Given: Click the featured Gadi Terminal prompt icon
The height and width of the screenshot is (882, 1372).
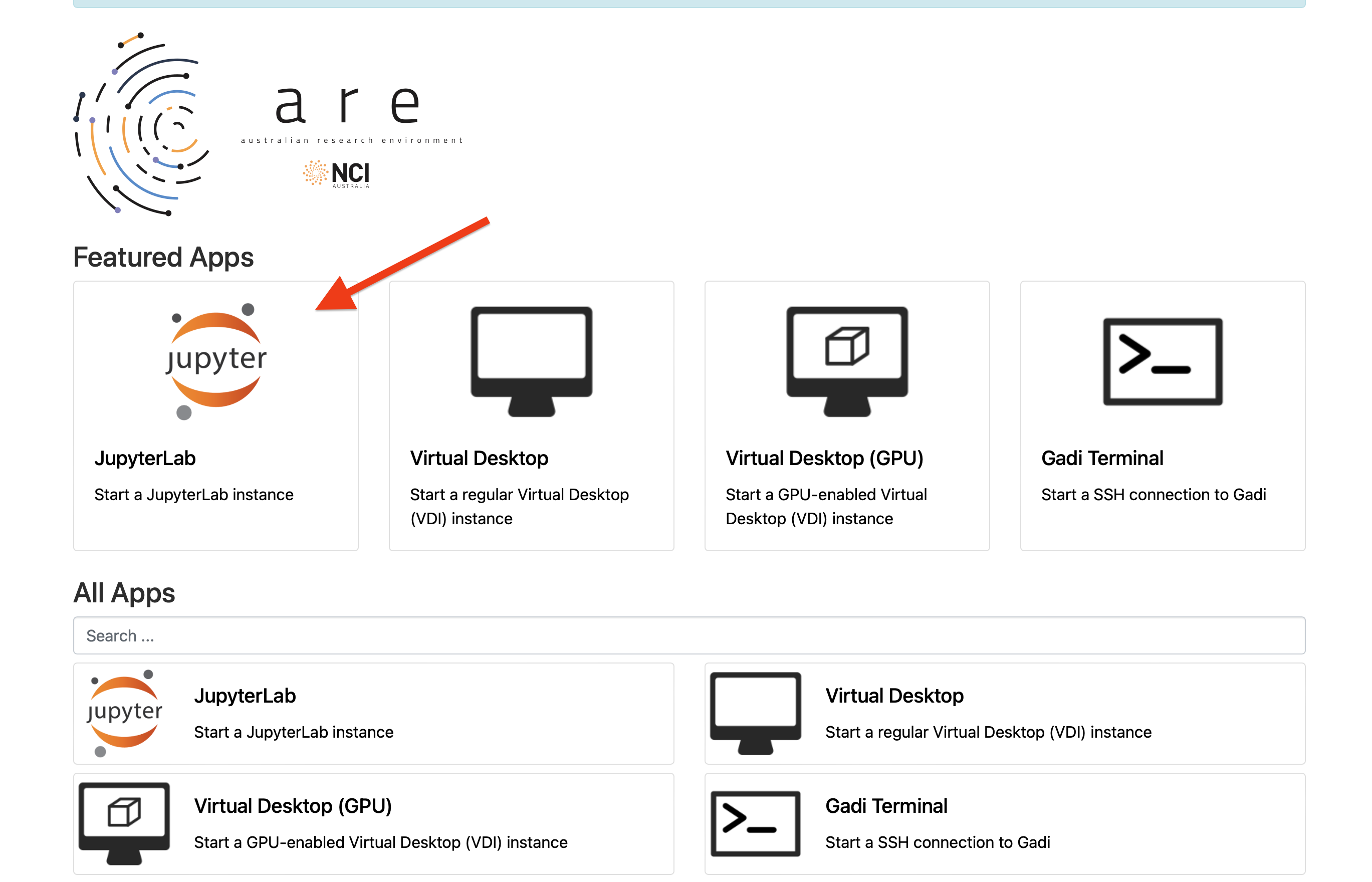Looking at the screenshot, I should (1163, 361).
